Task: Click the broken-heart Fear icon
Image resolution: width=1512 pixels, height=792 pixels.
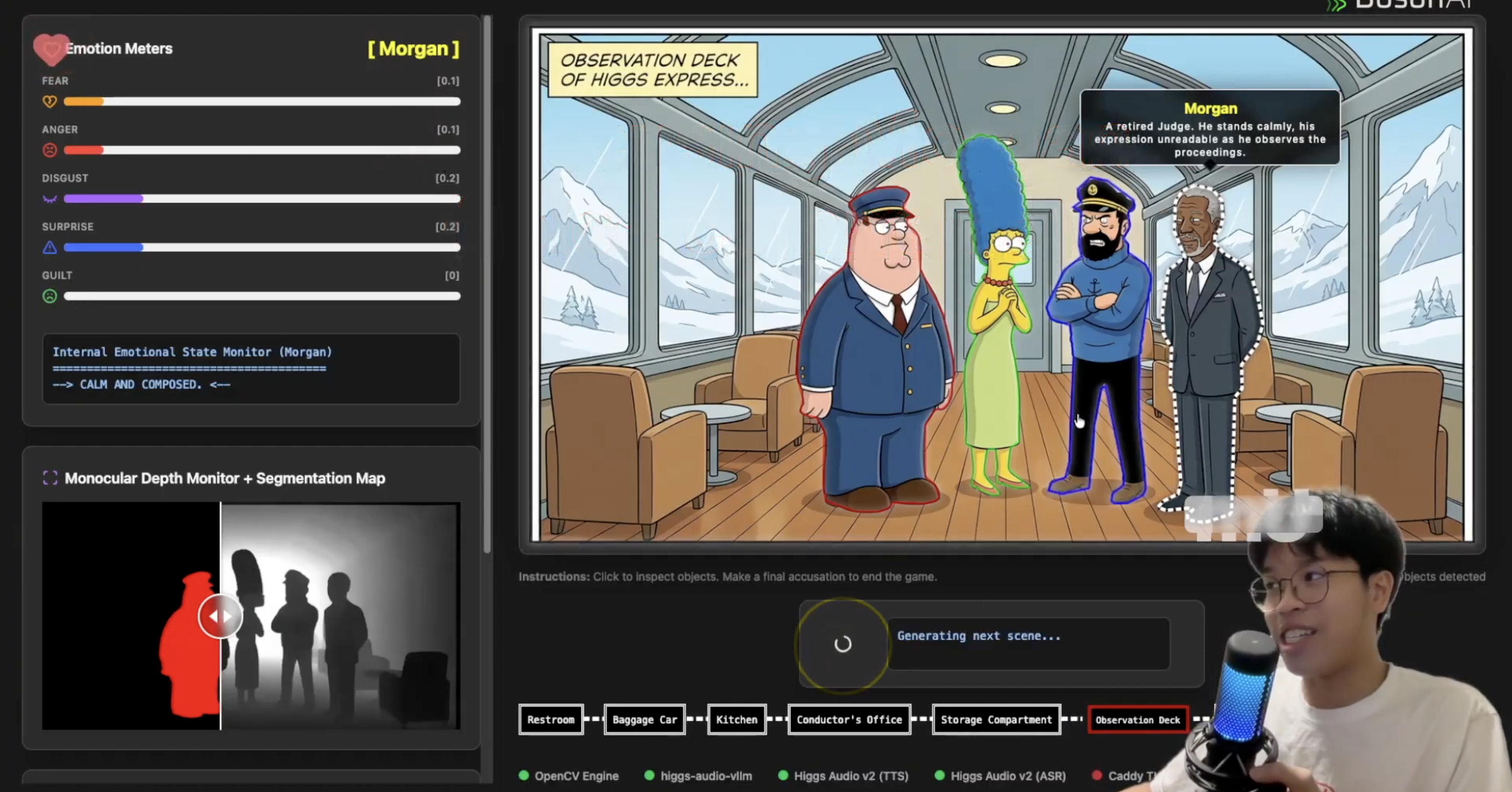Action: pyautogui.click(x=50, y=101)
